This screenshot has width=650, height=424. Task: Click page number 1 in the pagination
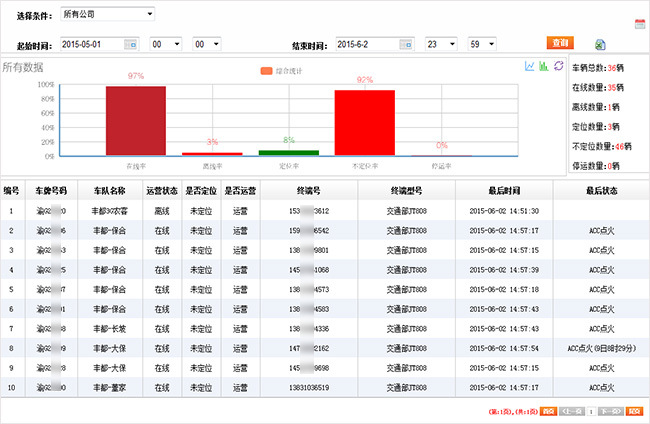click(592, 411)
